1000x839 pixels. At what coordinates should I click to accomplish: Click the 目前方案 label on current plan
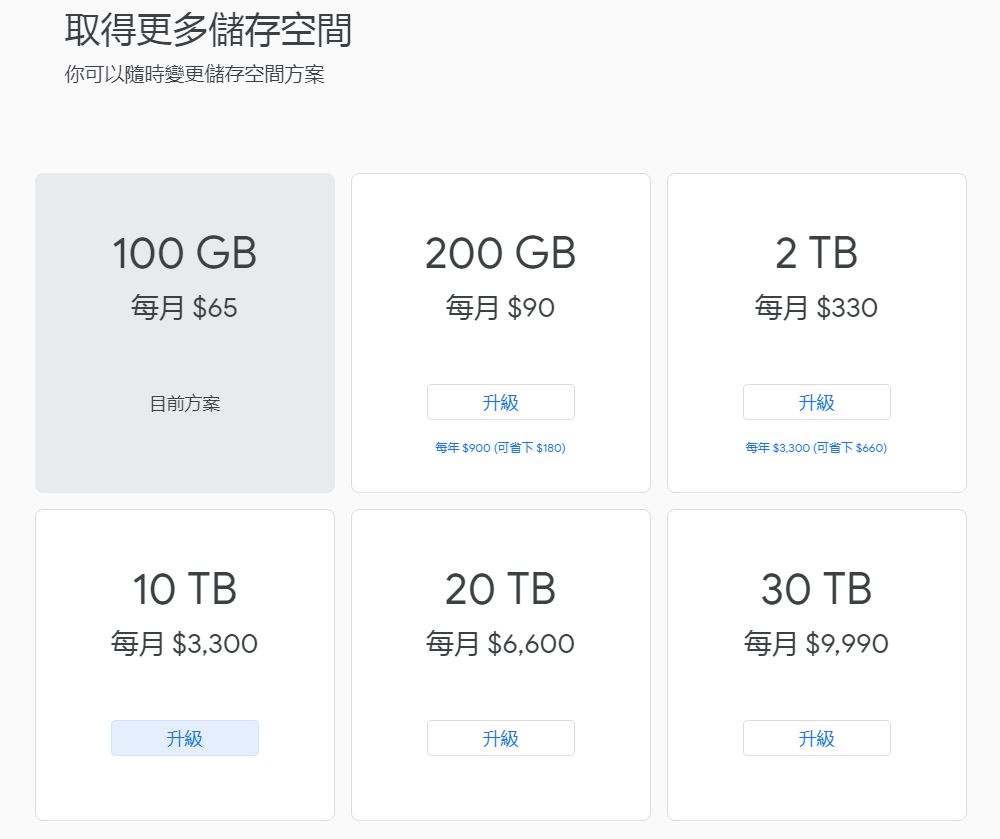point(184,404)
